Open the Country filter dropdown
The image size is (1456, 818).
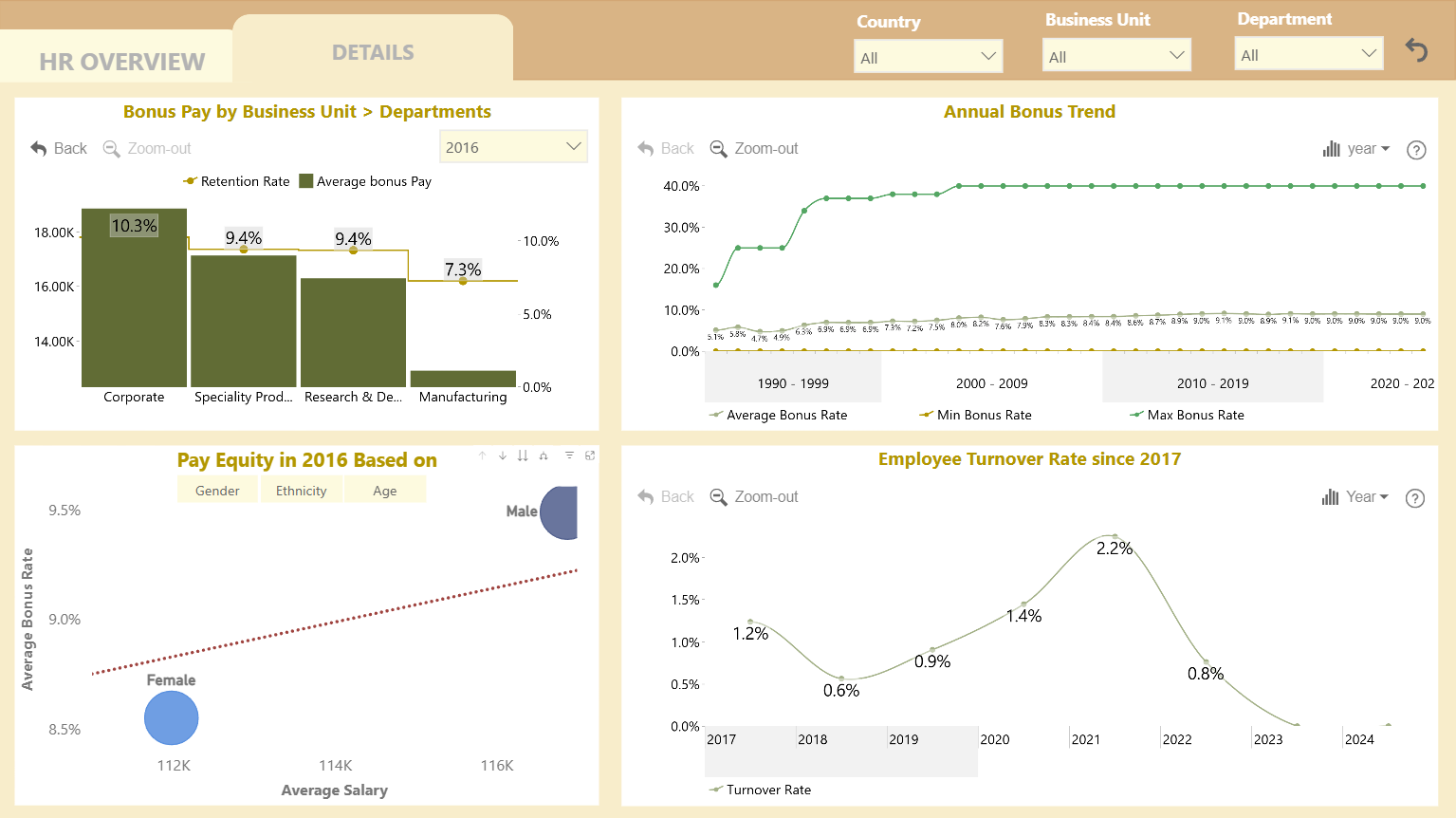click(x=929, y=57)
